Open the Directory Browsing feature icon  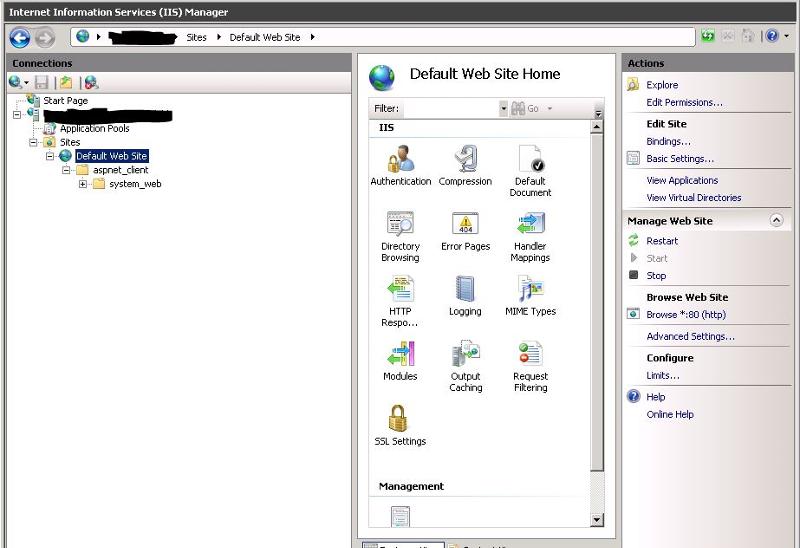(x=400, y=223)
